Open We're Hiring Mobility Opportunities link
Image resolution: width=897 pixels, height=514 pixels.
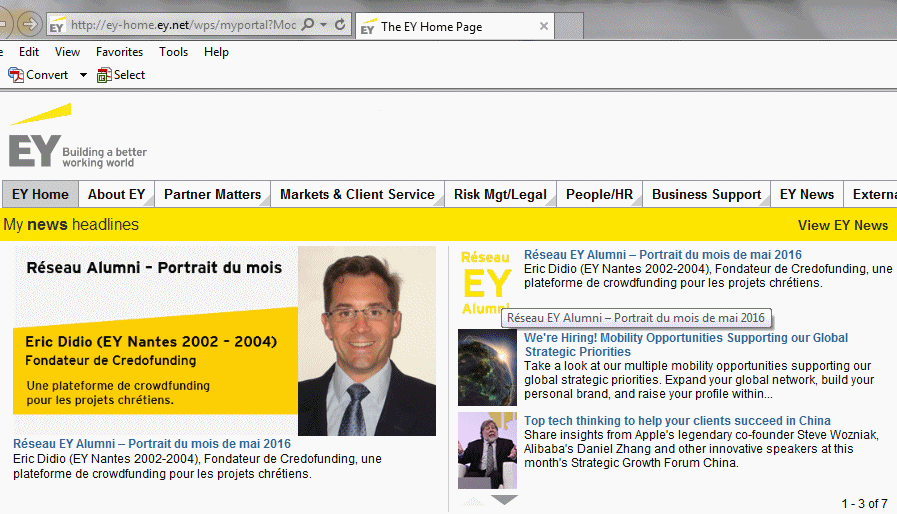(x=686, y=345)
